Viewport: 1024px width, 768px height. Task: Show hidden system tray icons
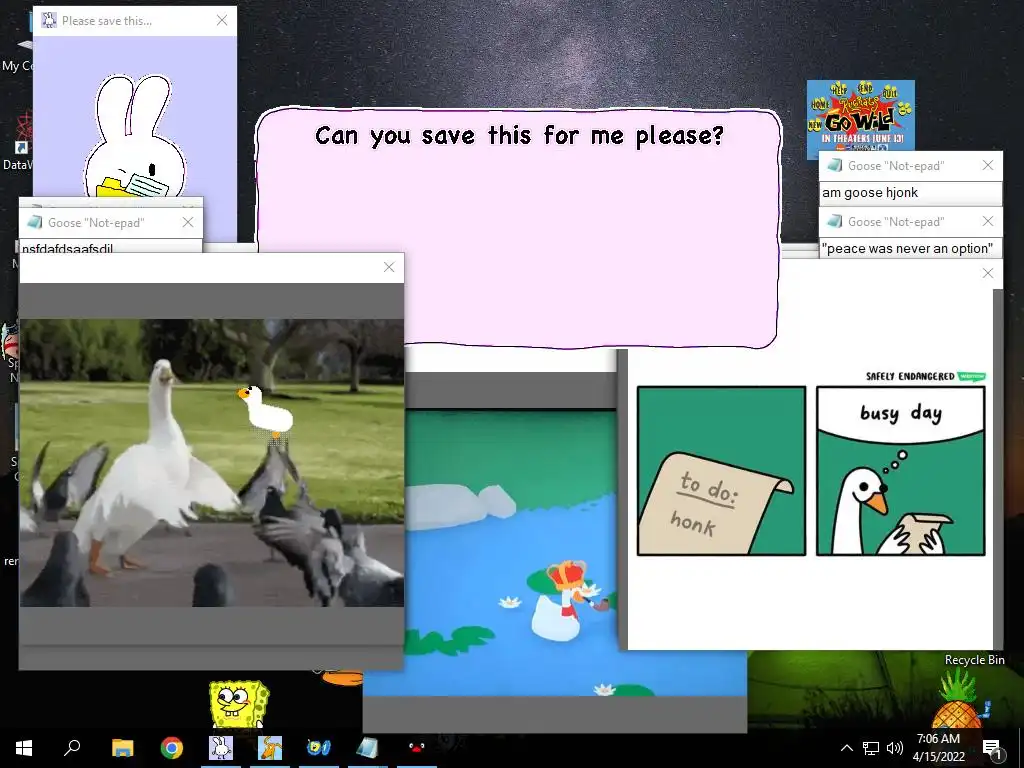(846, 748)
